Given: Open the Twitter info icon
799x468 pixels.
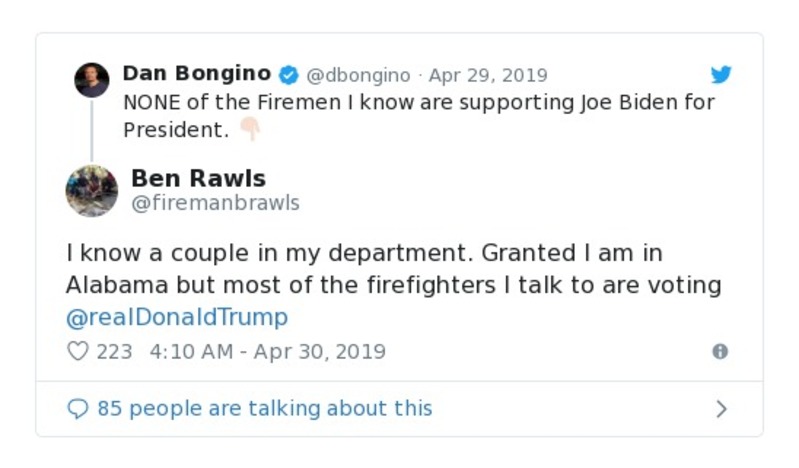Looking at the screenshot, I should 719,352.
